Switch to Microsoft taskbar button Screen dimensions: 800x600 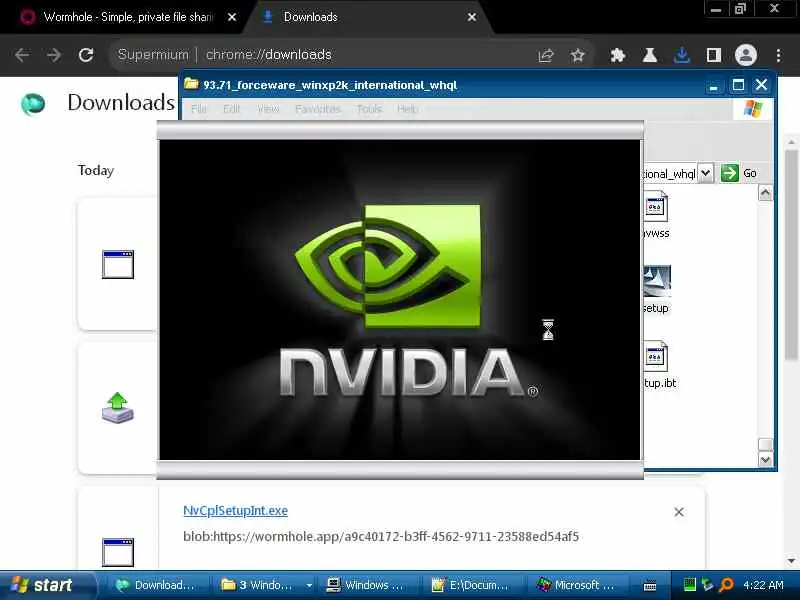577,585
